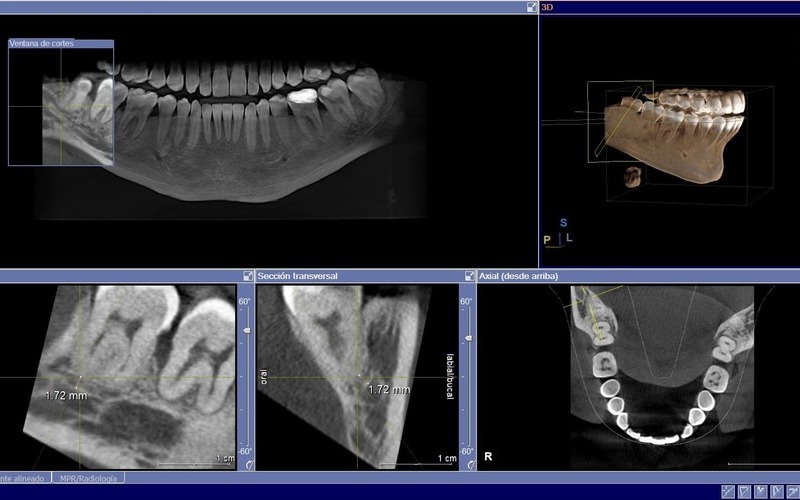Maximize the tangential slice pane
Screen dimensions: 800x500
[x=248, y=276]
